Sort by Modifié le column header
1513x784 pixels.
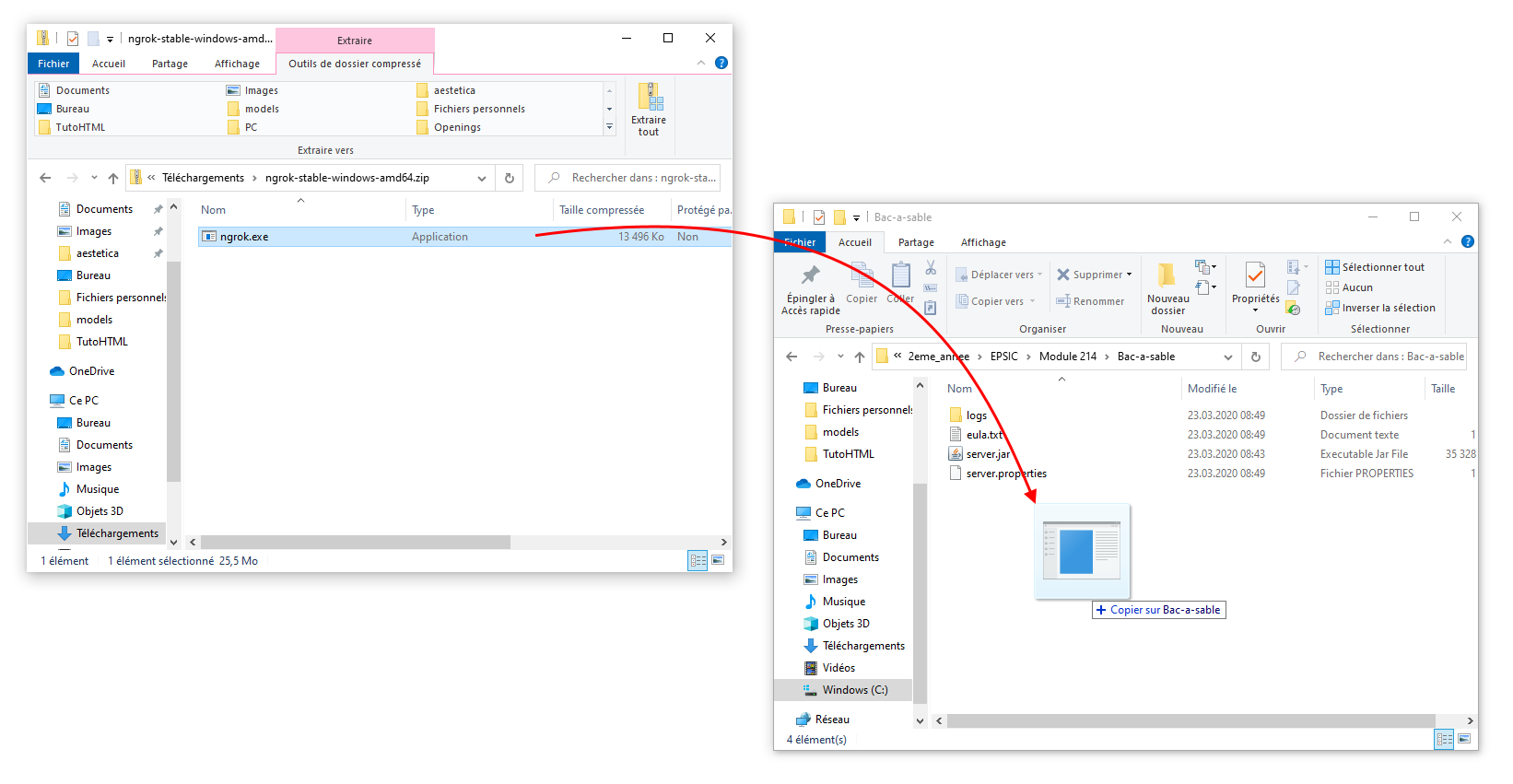point(1212,389)
